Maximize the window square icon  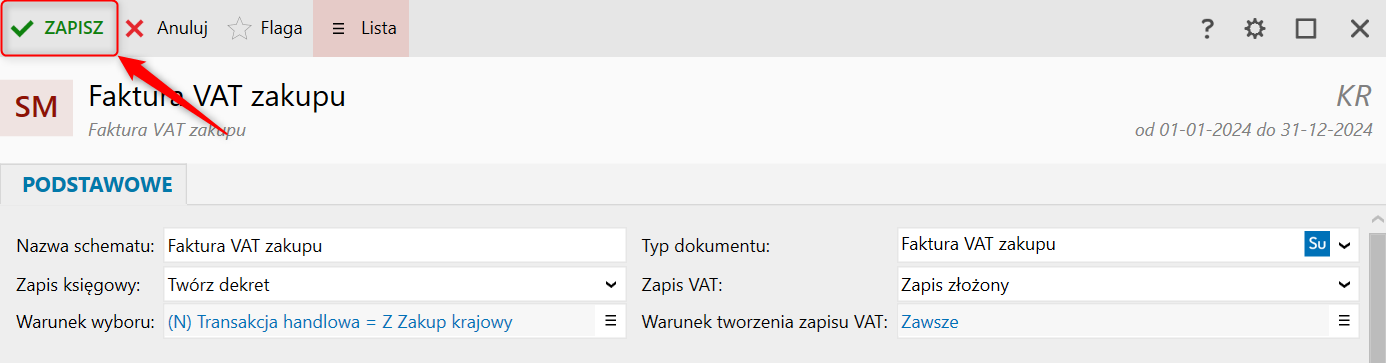pos(1306,29)
